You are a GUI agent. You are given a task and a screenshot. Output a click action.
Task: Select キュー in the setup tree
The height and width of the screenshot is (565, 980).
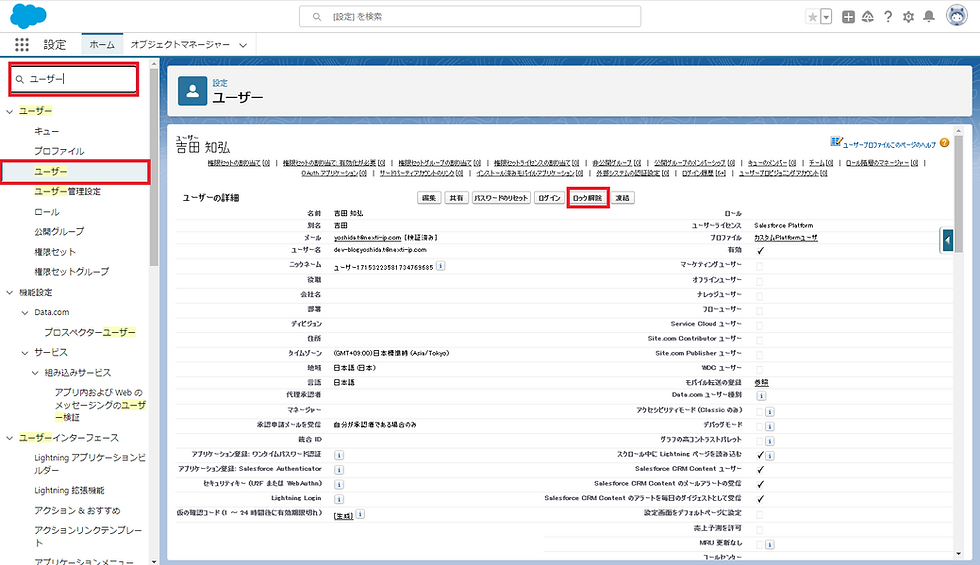click(46, 131)
